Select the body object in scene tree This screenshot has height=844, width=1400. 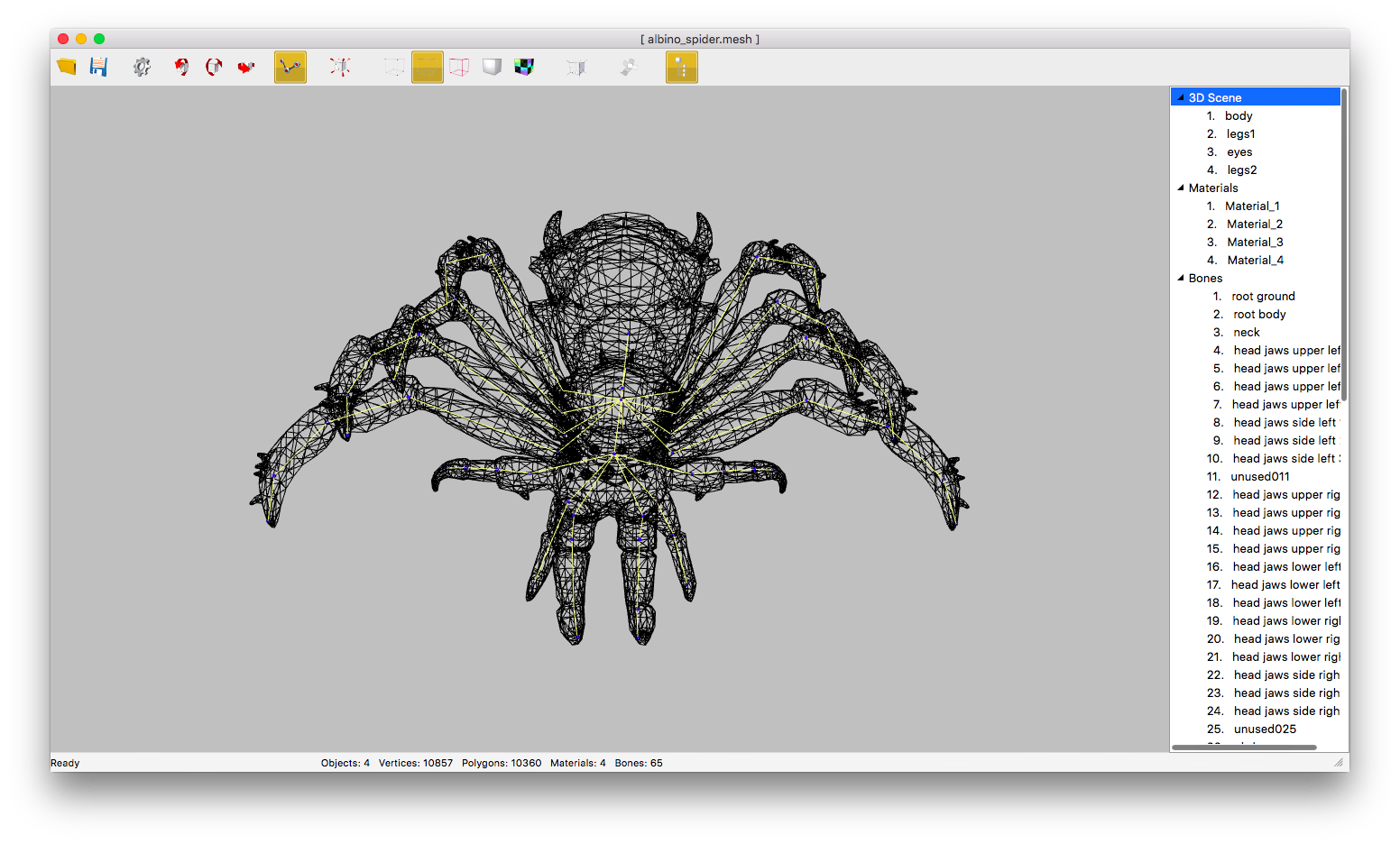tap(1238, 115)
